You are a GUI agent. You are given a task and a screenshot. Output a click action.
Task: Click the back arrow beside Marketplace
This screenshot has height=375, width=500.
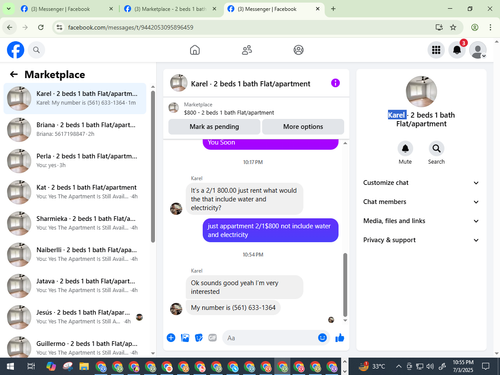tap(14, 74)
